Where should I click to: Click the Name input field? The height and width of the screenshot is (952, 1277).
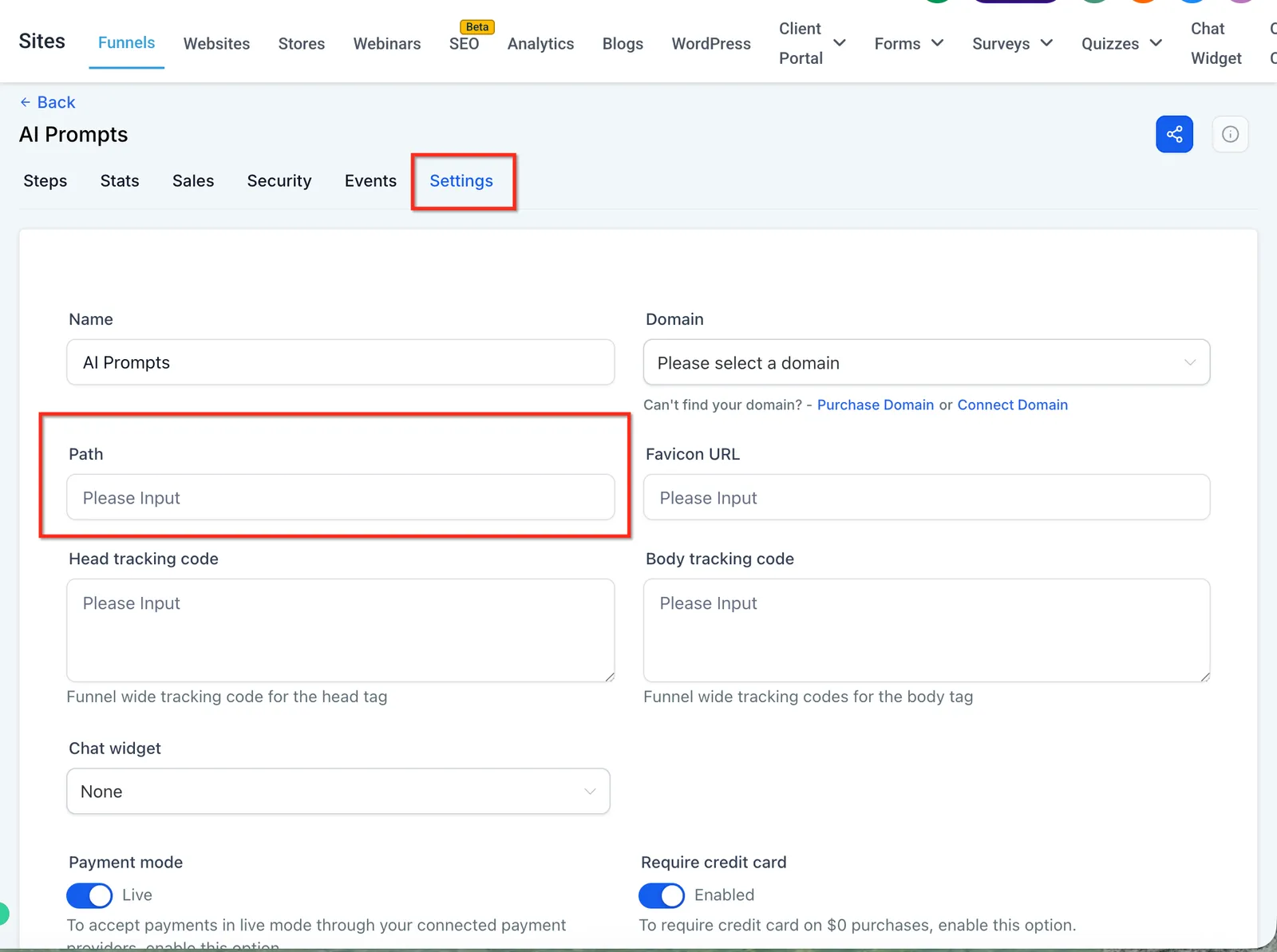click(x=341, y=362)
